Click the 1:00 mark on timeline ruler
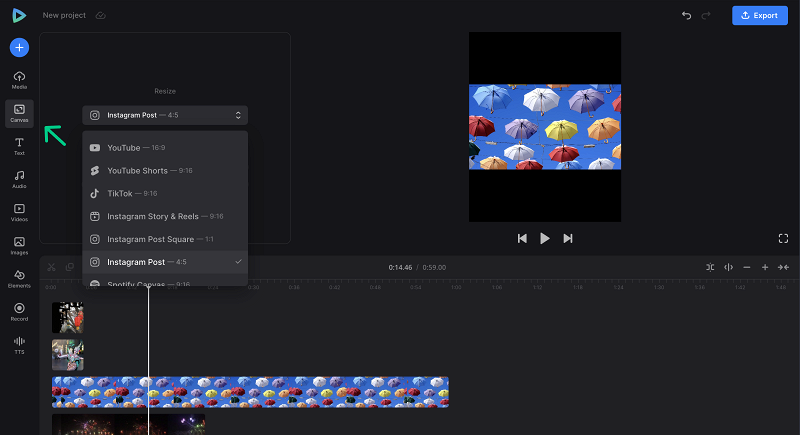This screenshot has height=435, width=800. point(456,287)
